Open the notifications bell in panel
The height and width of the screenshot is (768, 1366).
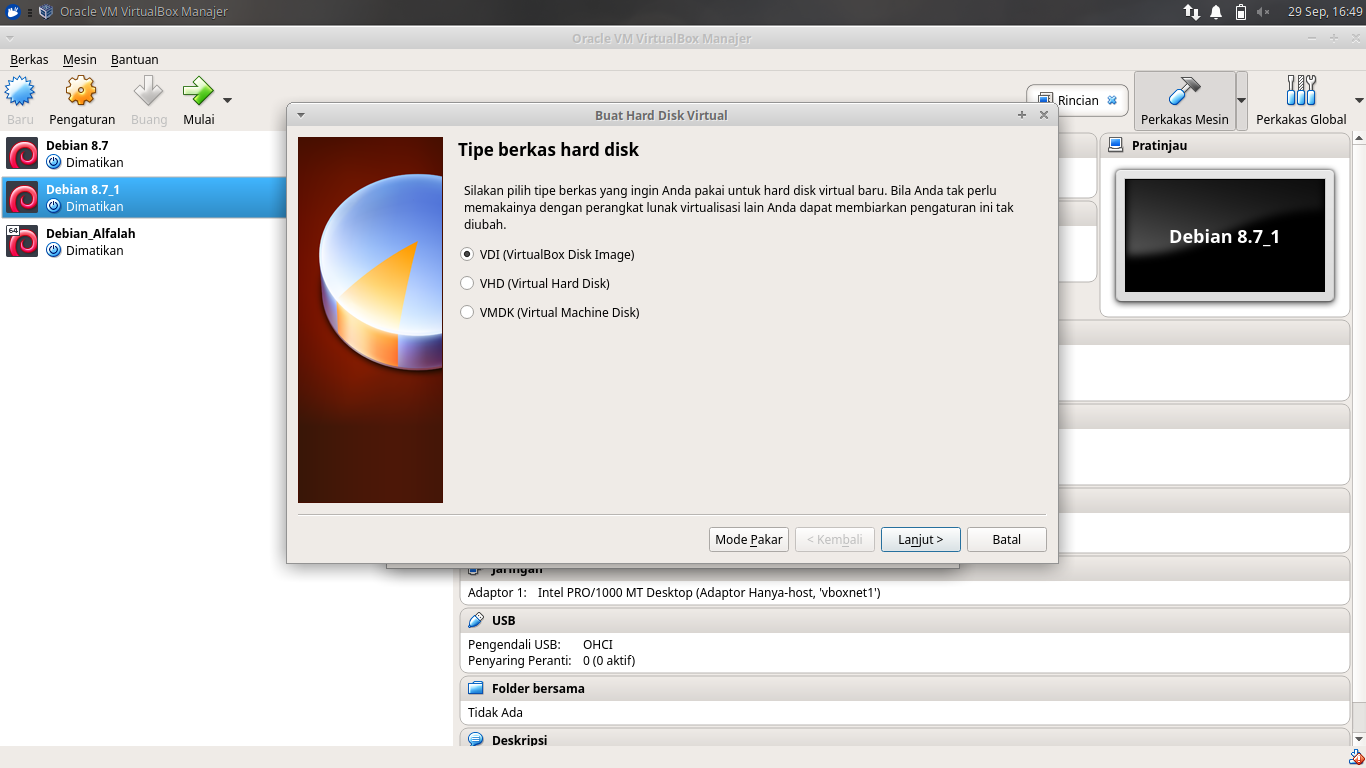click(1216, 12)
